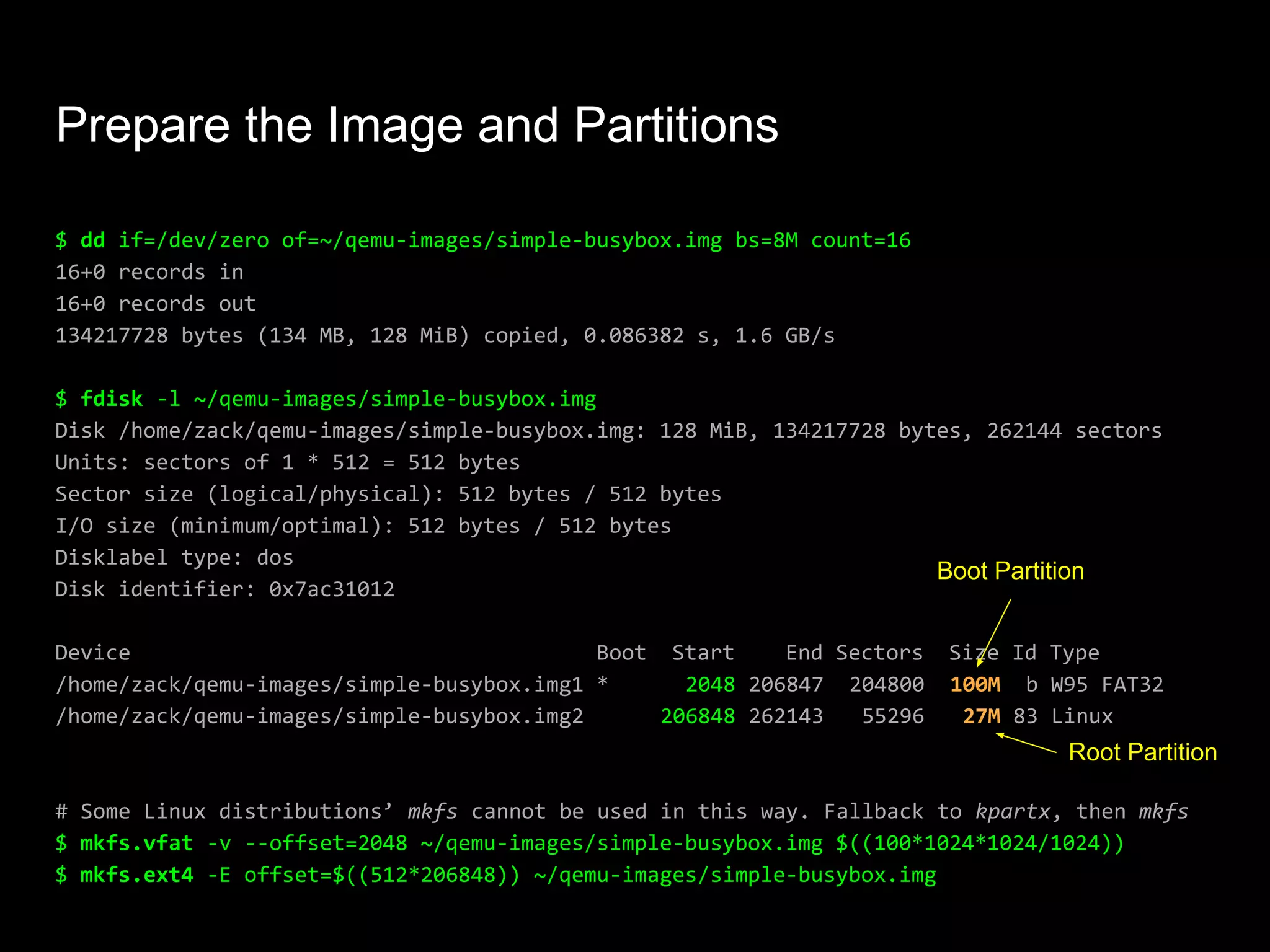Click the 'fdisk' command text
Screen dimensions: 1270x952
[112, 399]
